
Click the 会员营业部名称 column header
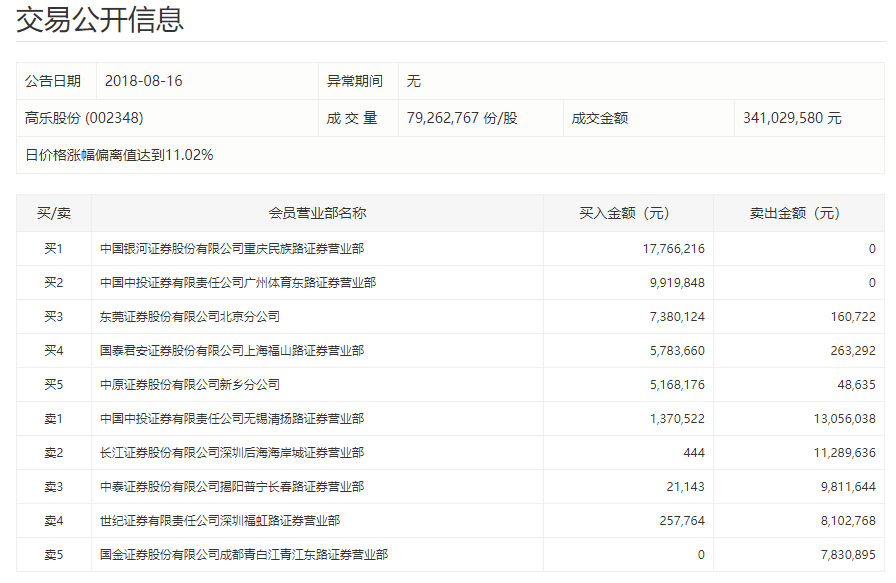pos(317,213)
